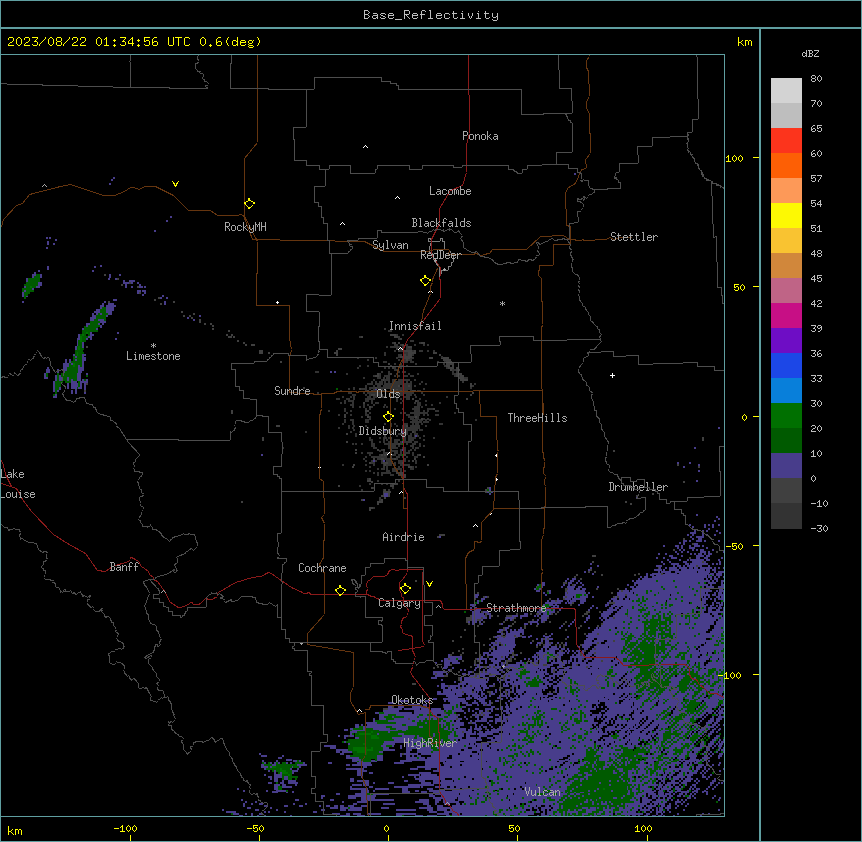Click the Okotoks label
The image size is (862, 842).
click(412, 700)
